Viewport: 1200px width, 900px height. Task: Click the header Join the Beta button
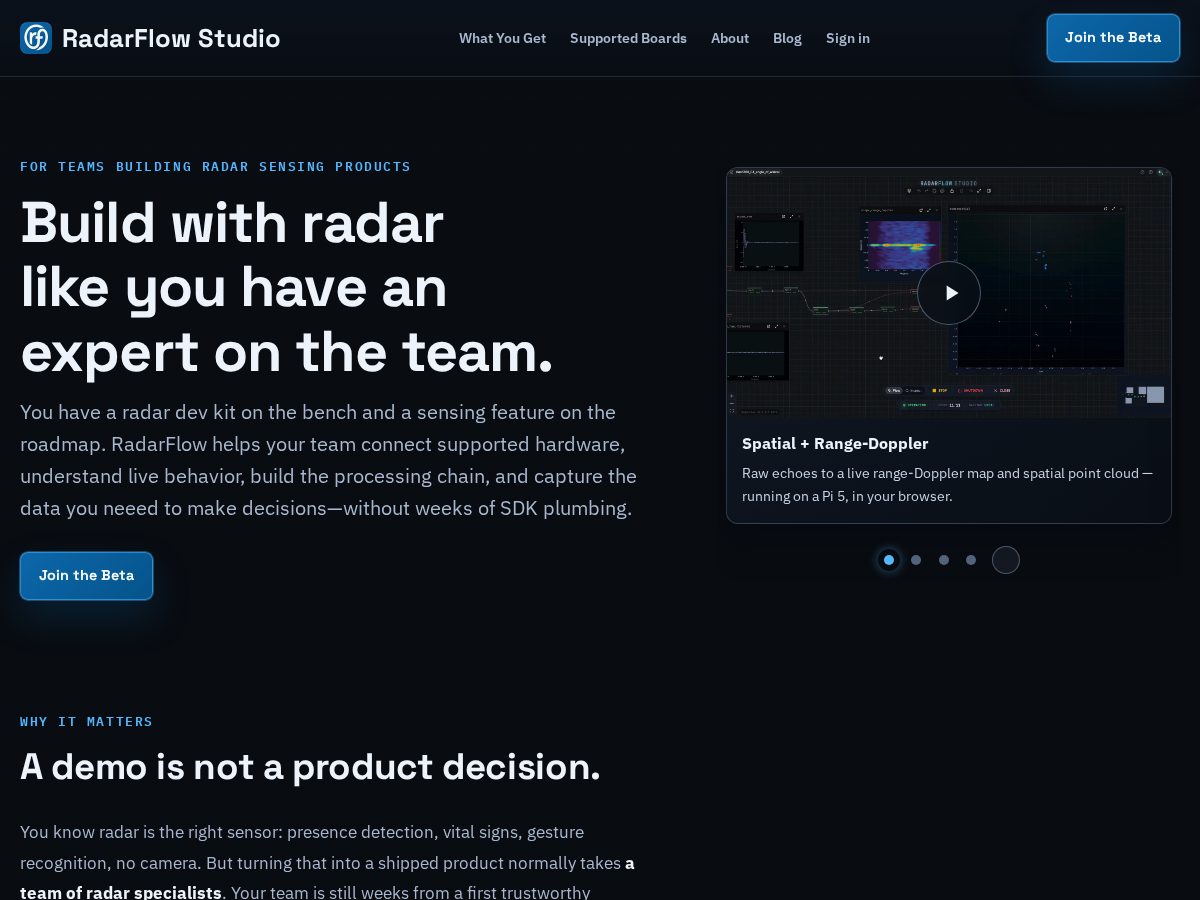[1113, 38]
